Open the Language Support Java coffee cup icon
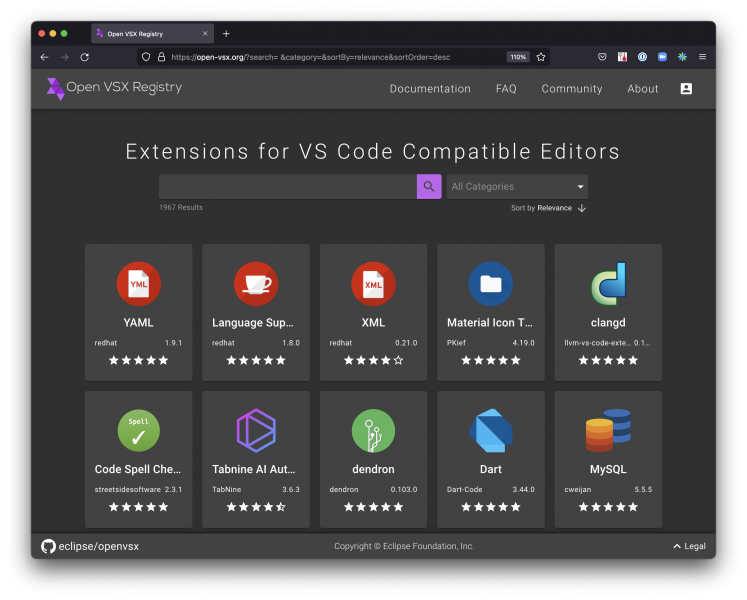Viewport: 747px width, 600px height. [256, 284]
